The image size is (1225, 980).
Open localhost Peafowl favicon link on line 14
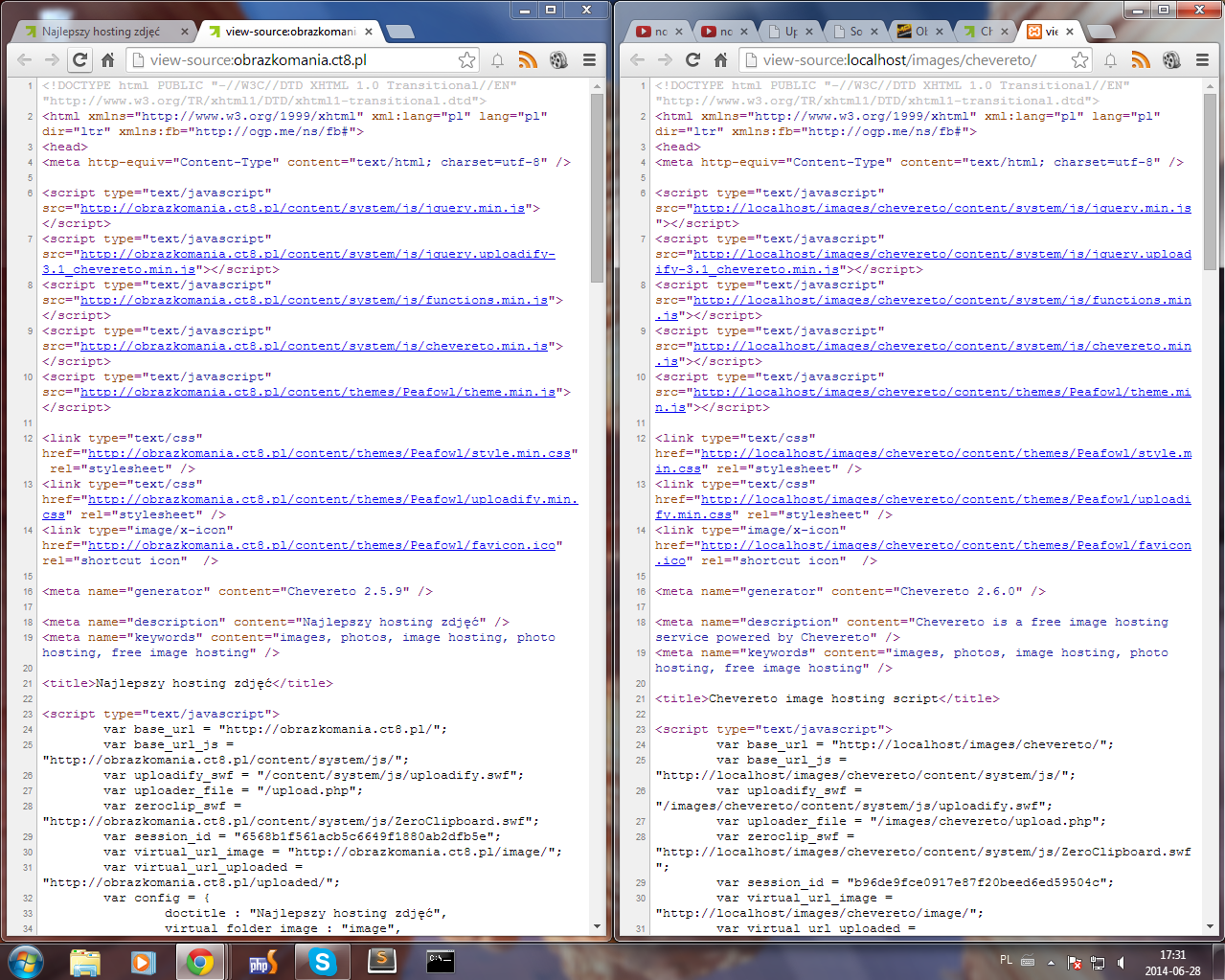tap(946, 545)
